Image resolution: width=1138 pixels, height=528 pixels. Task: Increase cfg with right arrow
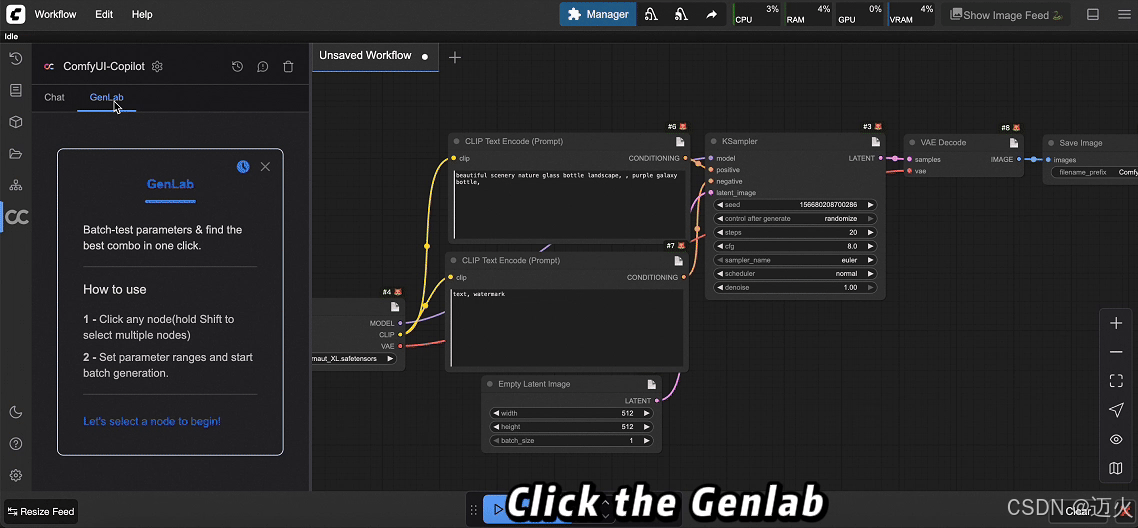coord(870,246)
